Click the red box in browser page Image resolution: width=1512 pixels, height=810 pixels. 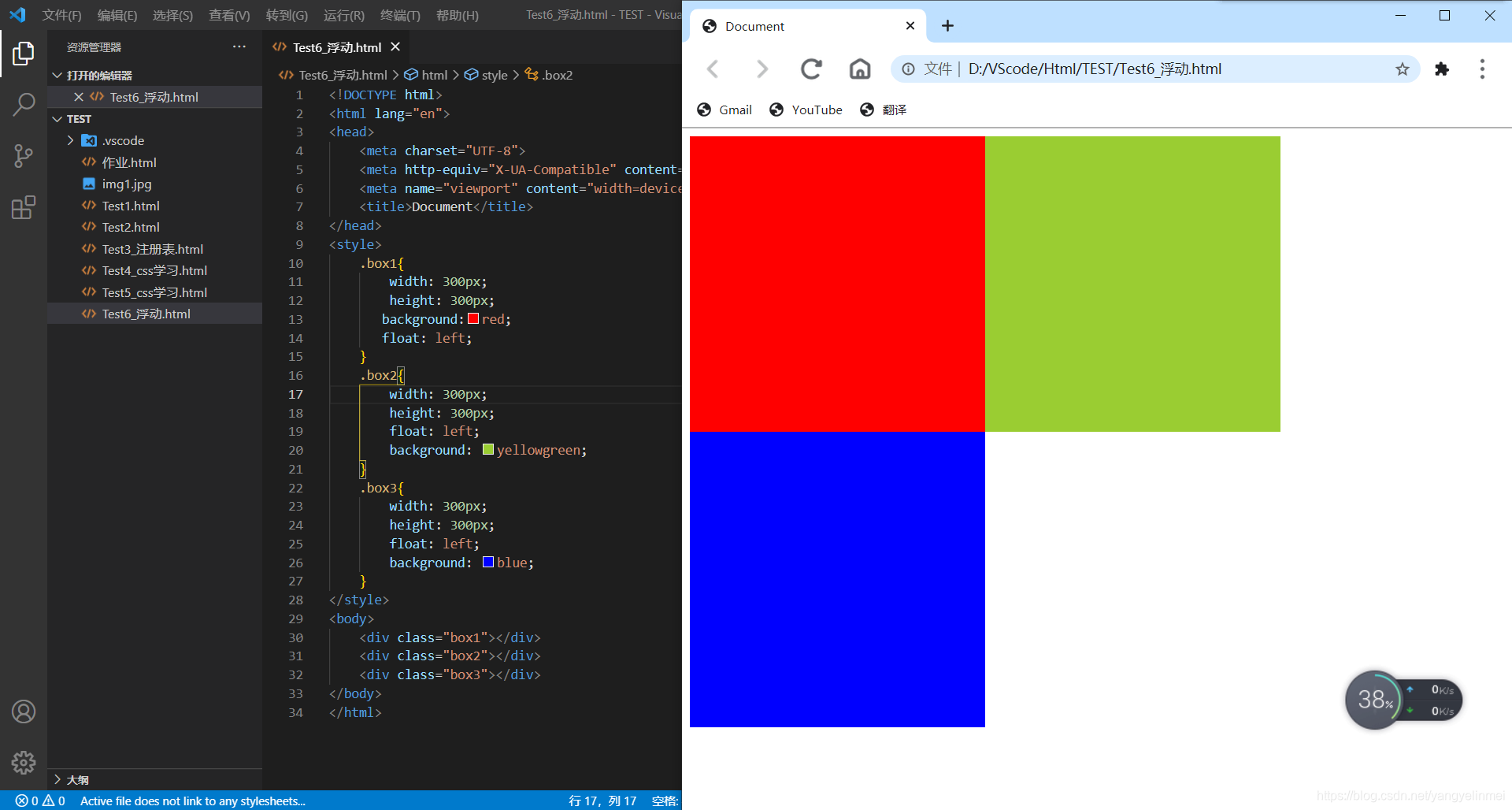[837, 284]
